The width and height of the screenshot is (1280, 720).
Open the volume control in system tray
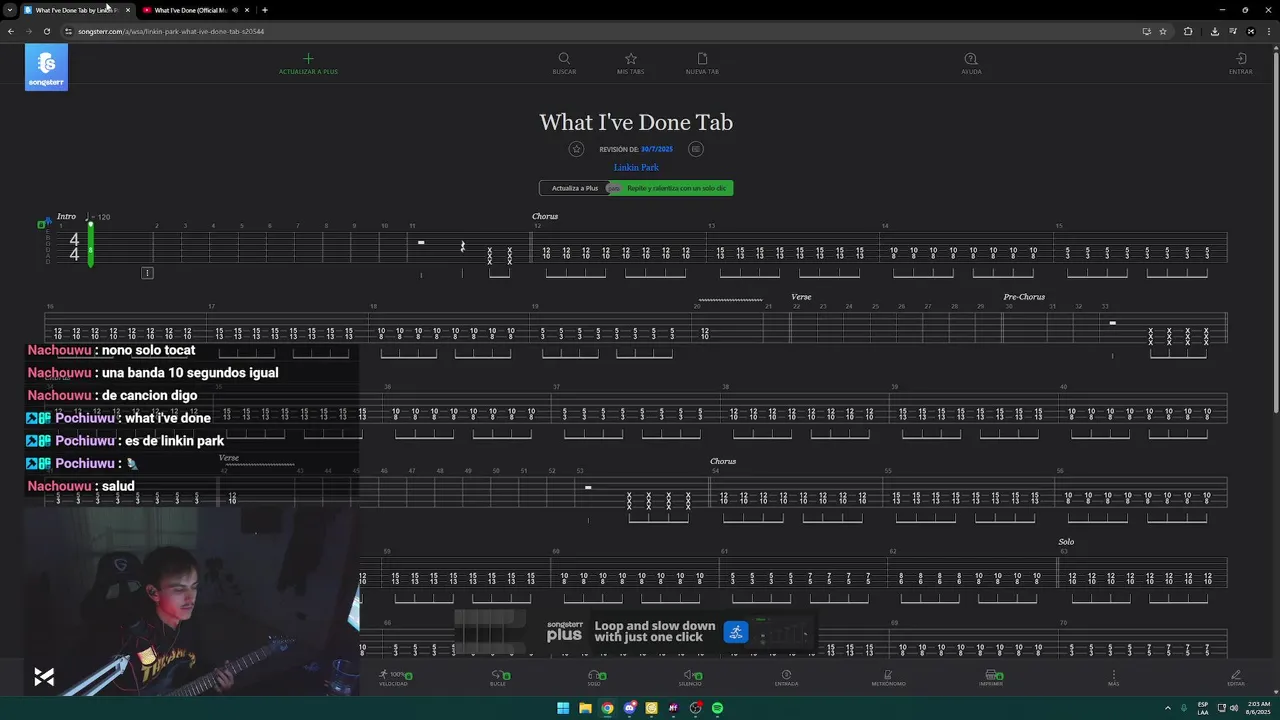1233,708
